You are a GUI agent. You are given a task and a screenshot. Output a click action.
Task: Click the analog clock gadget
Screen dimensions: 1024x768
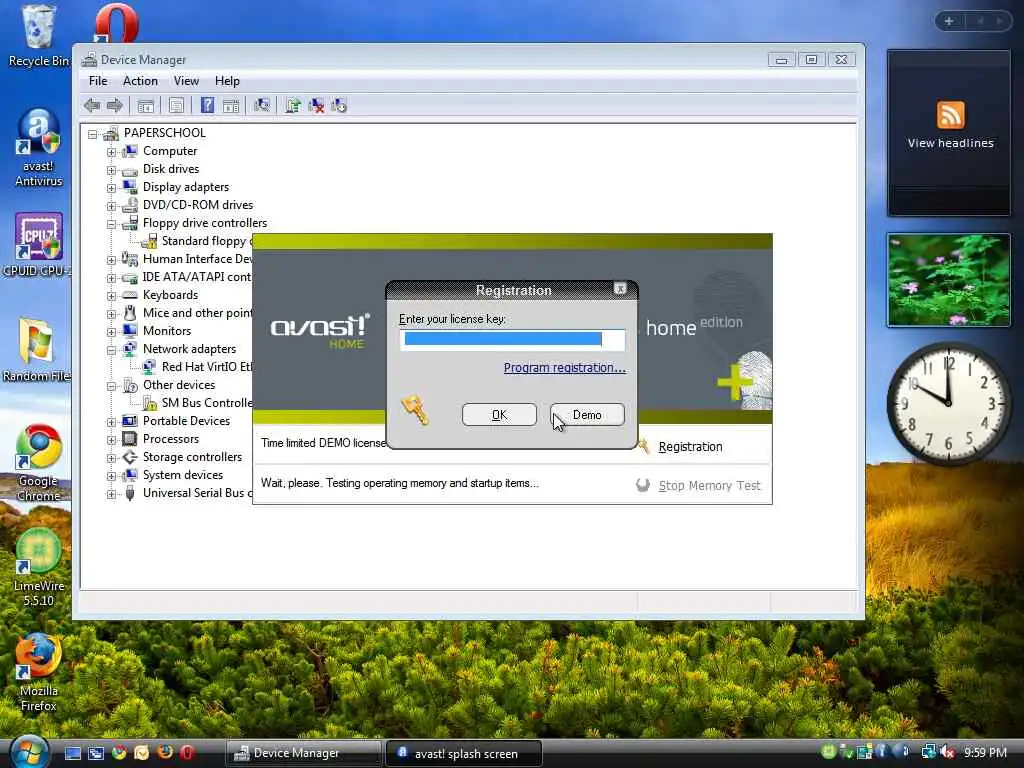949,402
